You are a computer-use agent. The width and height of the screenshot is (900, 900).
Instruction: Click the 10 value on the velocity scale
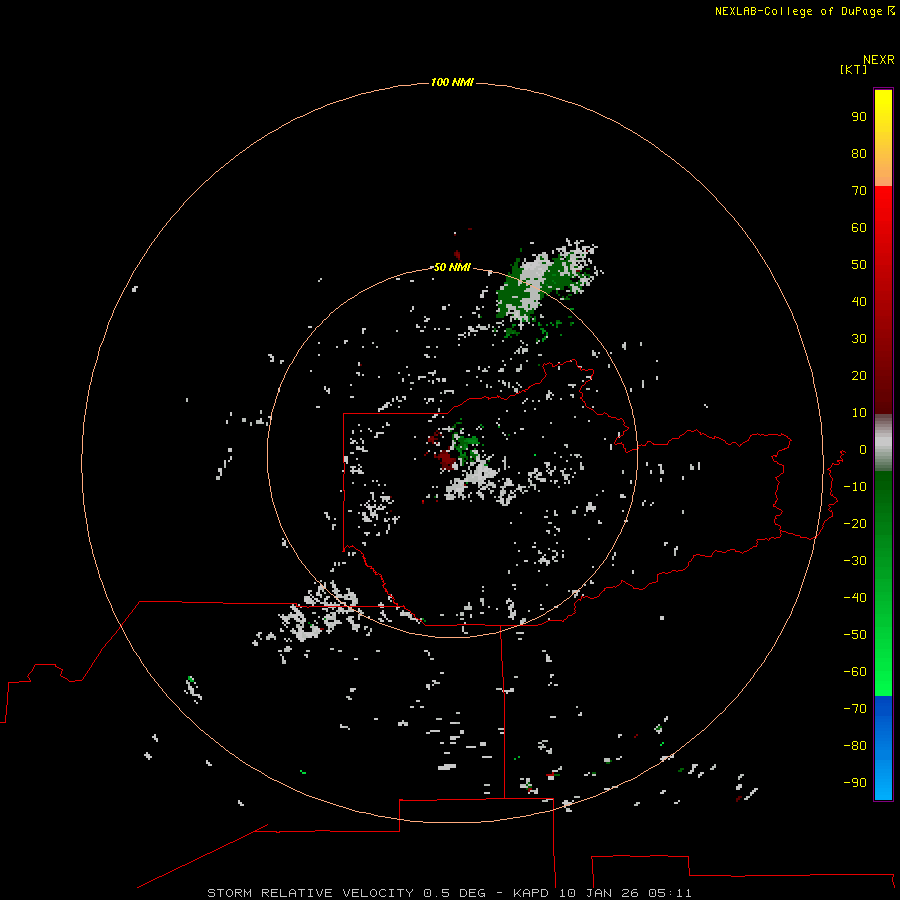859,413
